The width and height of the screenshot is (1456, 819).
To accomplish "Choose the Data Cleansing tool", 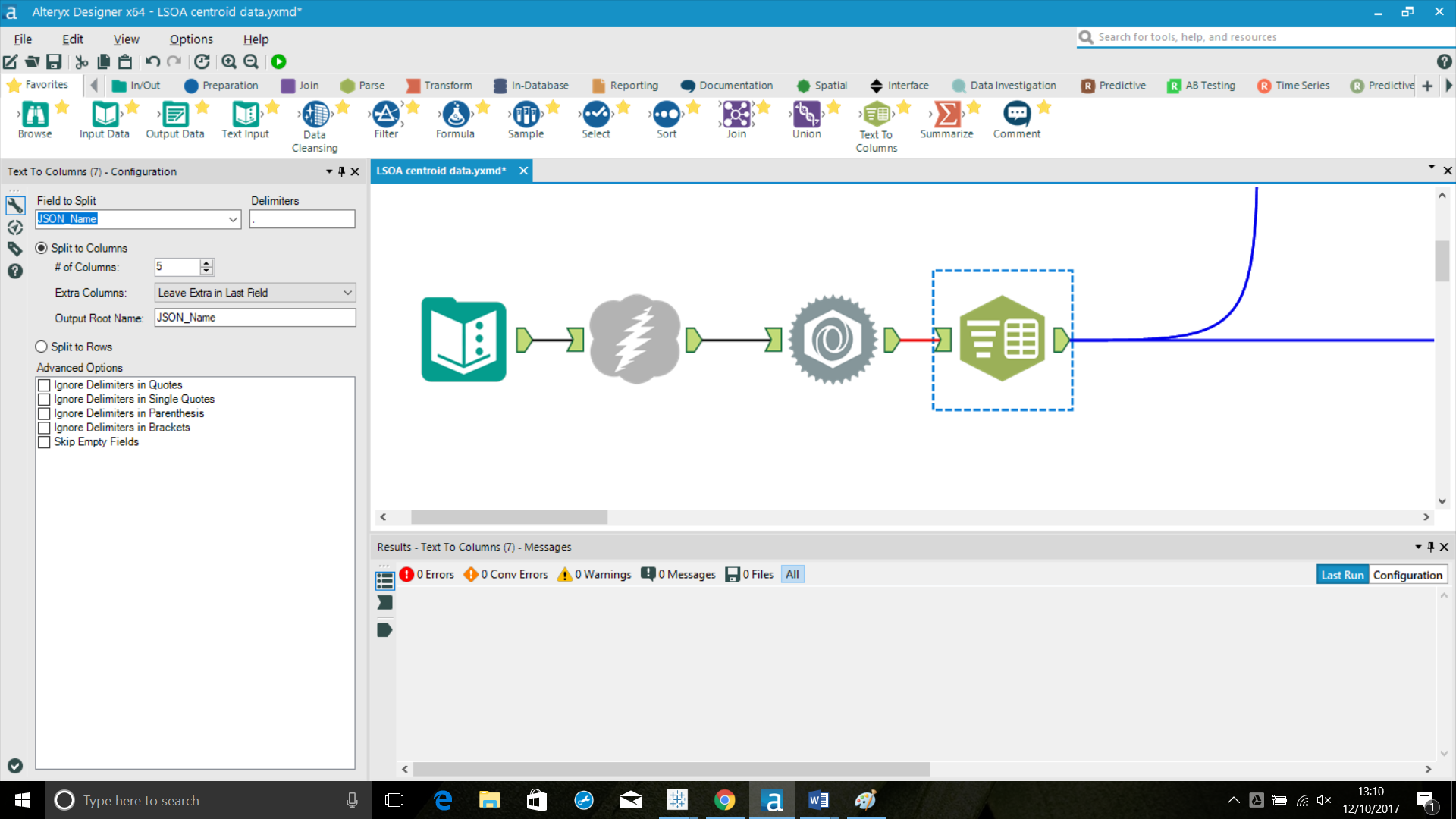I will tap(315, 126).
